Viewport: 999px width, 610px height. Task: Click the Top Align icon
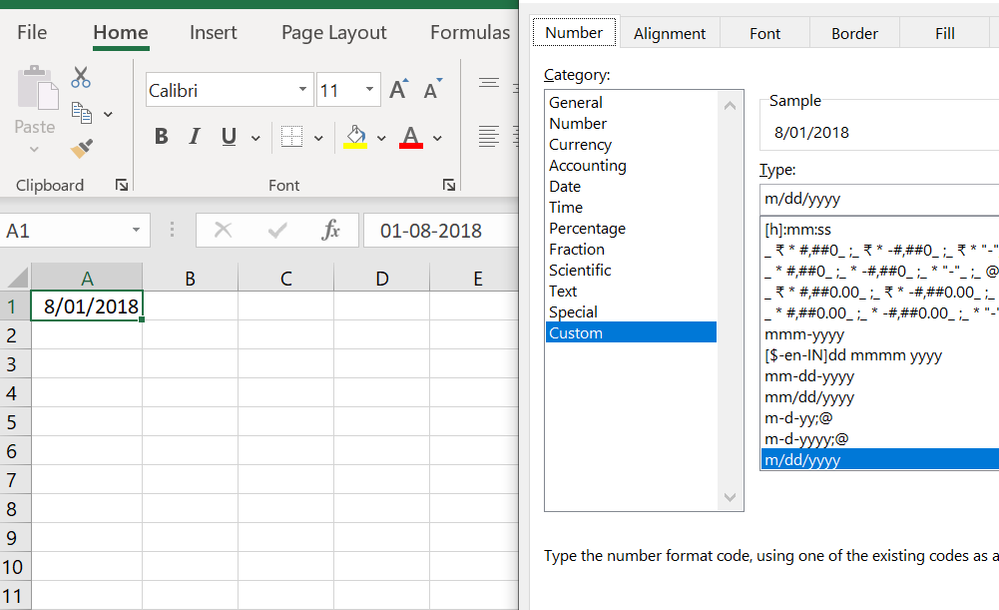tap(489, 84)
